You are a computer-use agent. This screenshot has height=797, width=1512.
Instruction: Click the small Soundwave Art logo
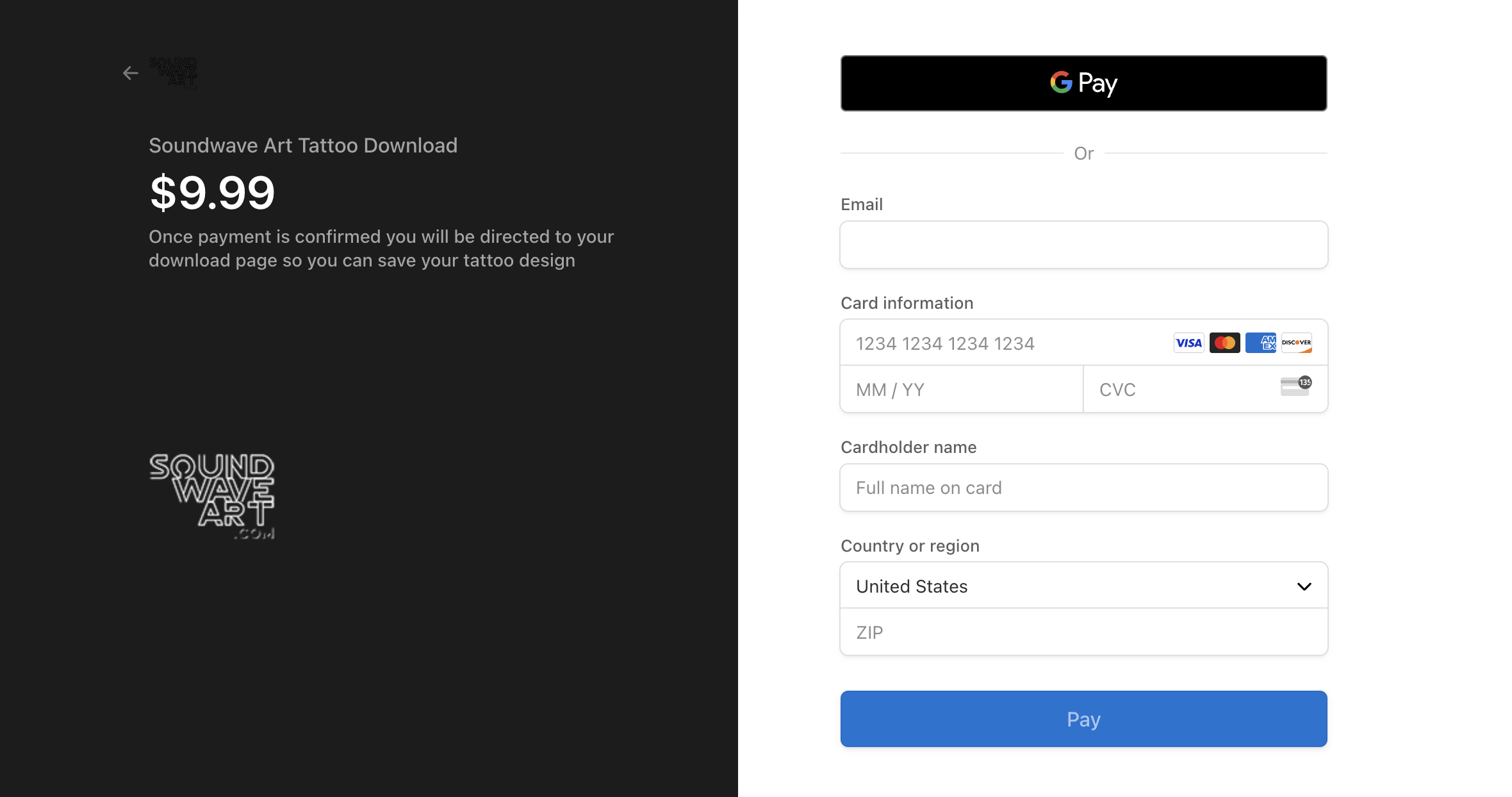pos(173,73)
